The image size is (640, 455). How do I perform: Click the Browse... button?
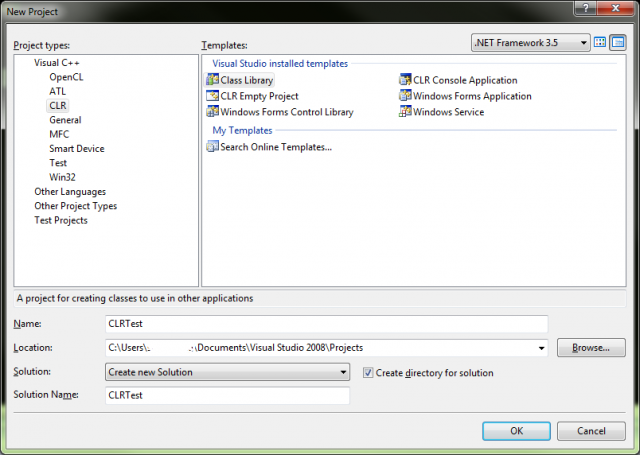coord(591,348)
